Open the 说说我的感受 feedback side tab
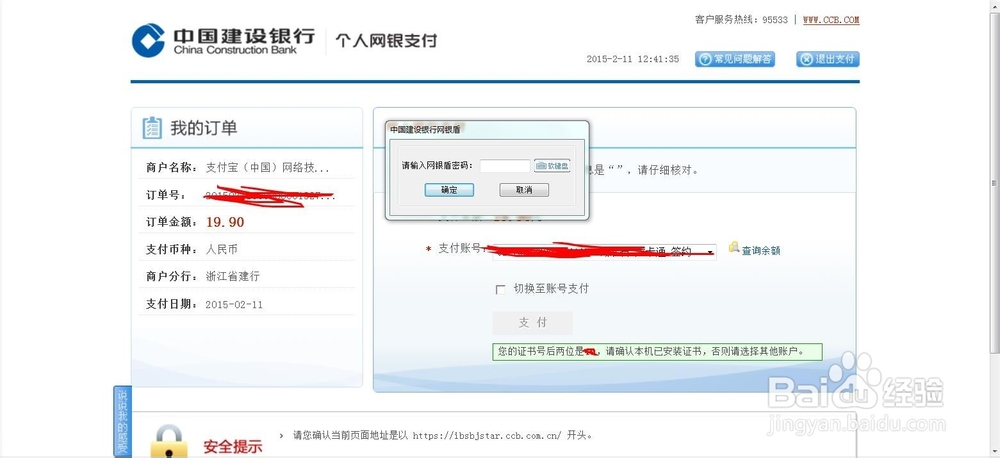This screenshot has height=458, width=1000. [121, 421]
